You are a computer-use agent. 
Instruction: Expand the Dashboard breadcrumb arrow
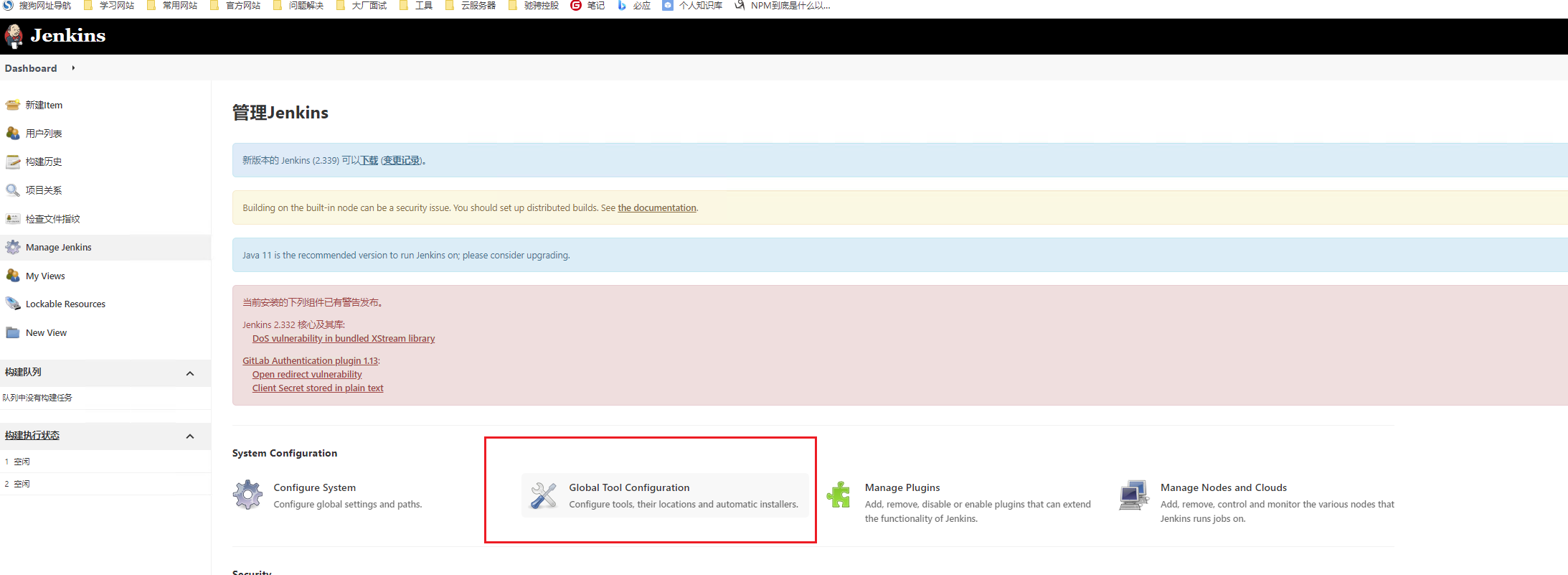(73, 68)
